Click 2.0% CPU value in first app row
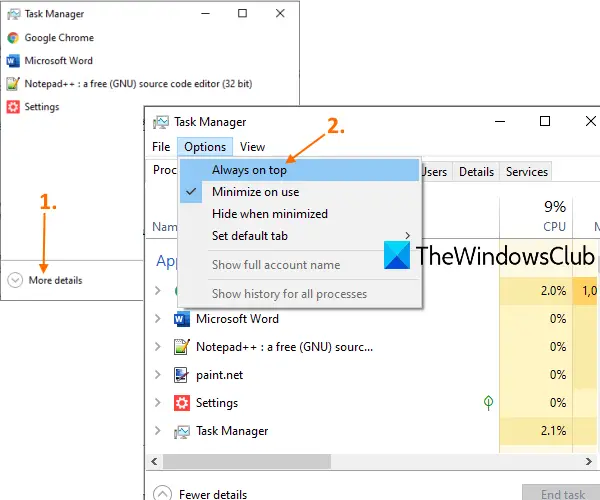The width and height of the screenshot is (600, 500). pos(553,291)
